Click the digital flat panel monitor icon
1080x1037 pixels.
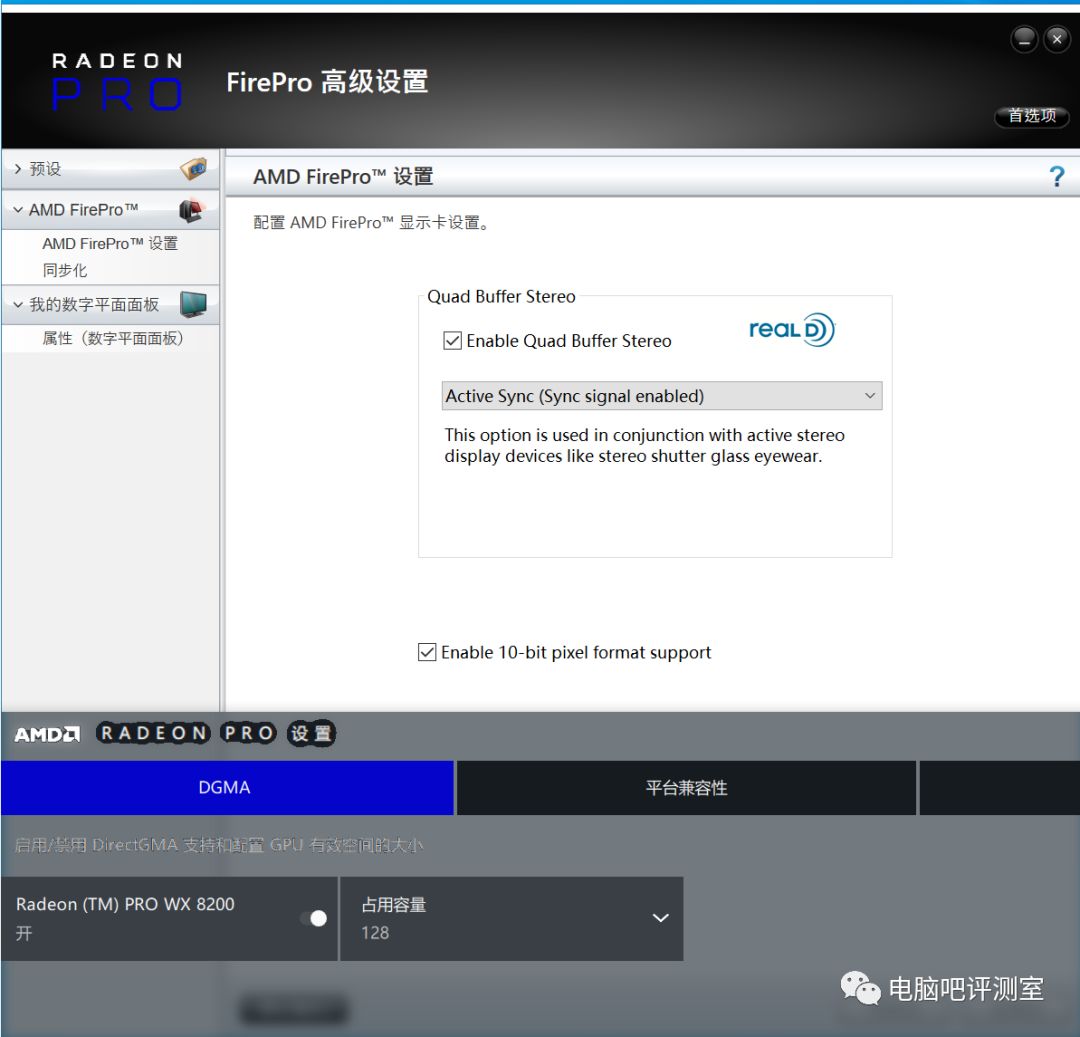(x=193, y=304)
